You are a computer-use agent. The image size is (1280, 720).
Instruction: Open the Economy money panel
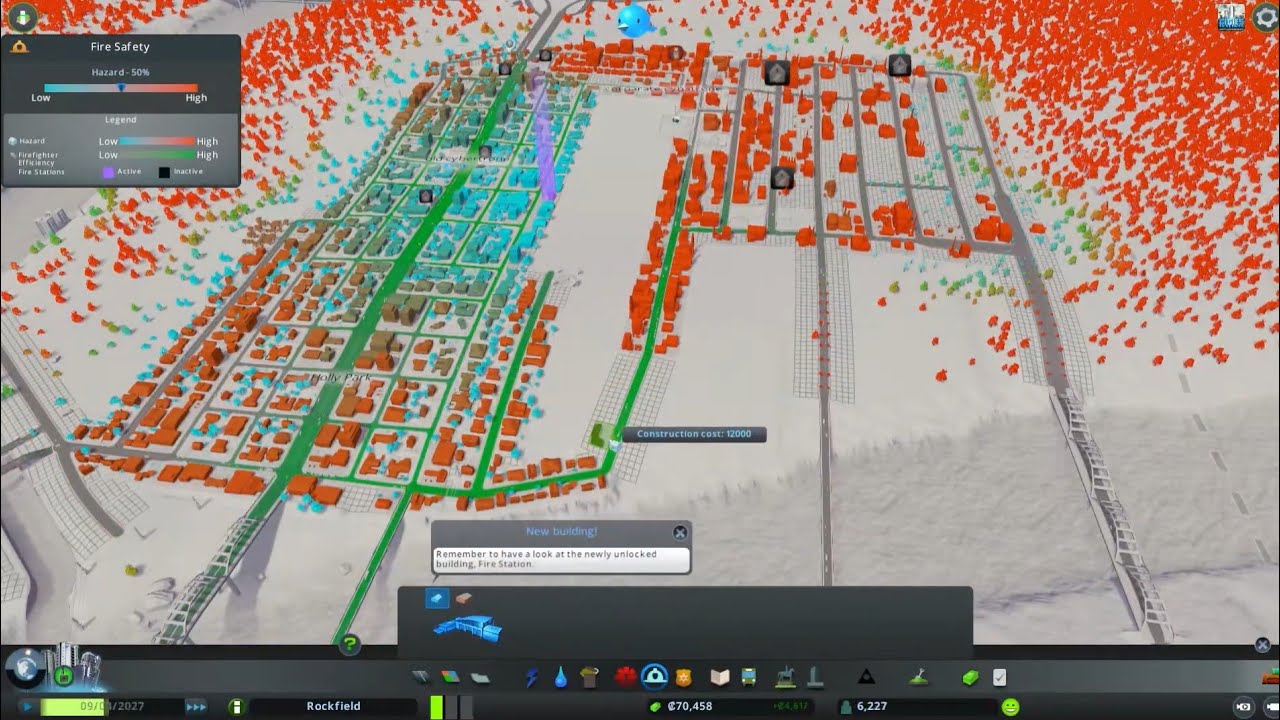(x=971, y=677)
